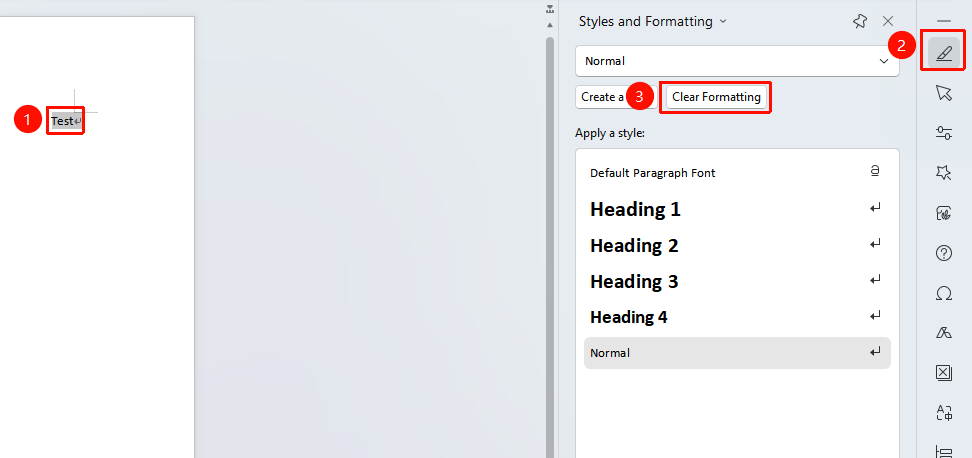
Task: Apply the Heading 1 style
Action: pos(737,209)
